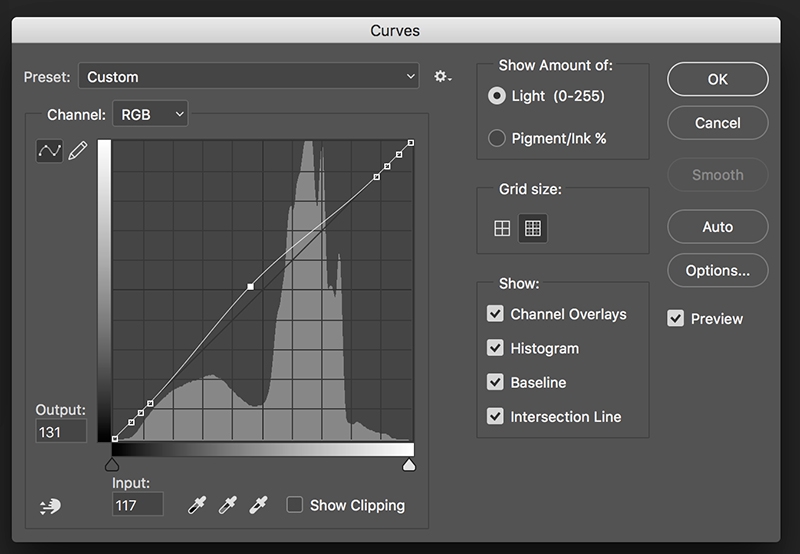The height and width of the screenshot is (554, 800).
Task: Toggle the Preview checkbox
Action: 676,318
